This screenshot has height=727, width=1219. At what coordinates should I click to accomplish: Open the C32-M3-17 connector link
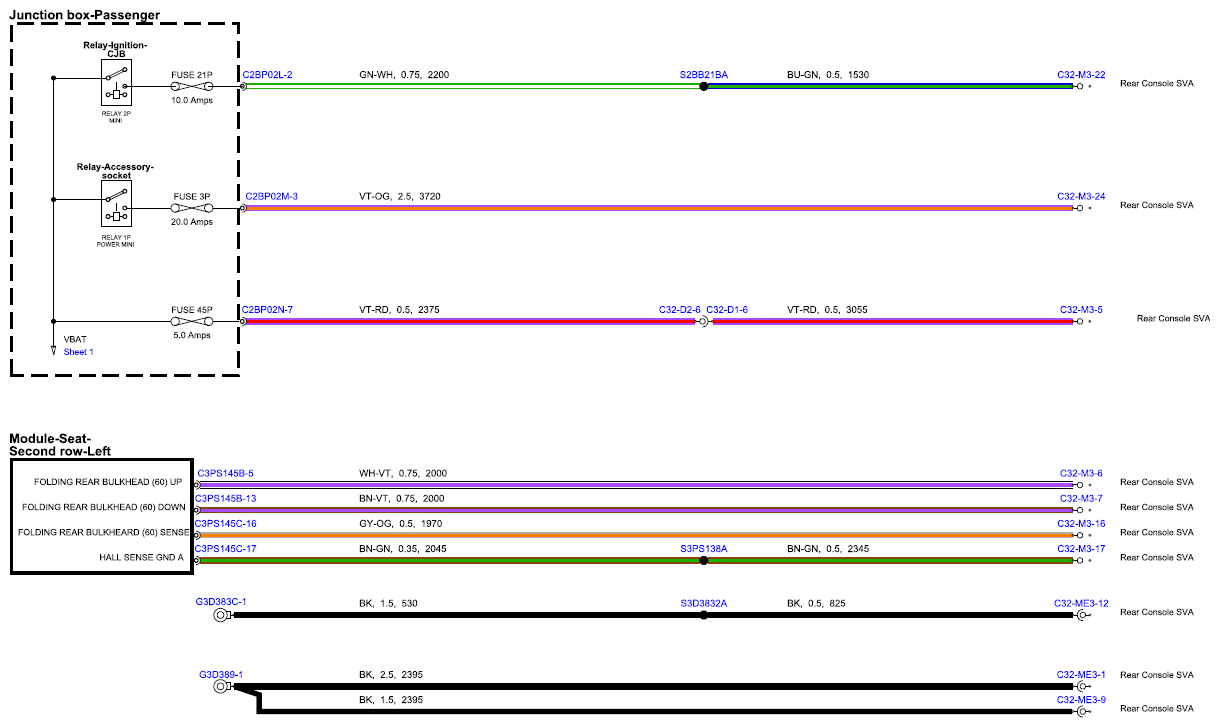(x=1081, y=548)
